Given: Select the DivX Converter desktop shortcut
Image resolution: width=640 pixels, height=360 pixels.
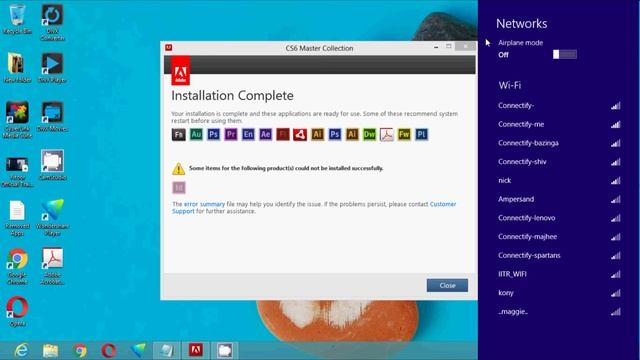Looking at the screenshot, I should point(52,22).
